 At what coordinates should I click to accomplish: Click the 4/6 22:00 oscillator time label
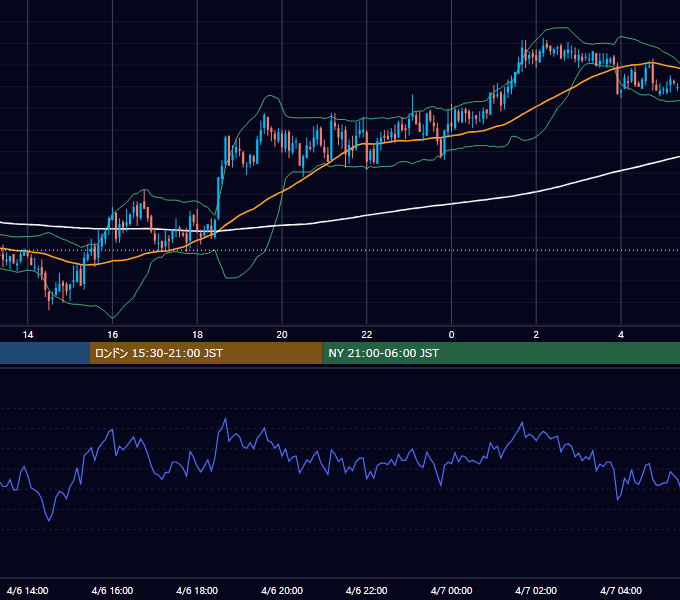pyautogui.click(x=367, y=590)
